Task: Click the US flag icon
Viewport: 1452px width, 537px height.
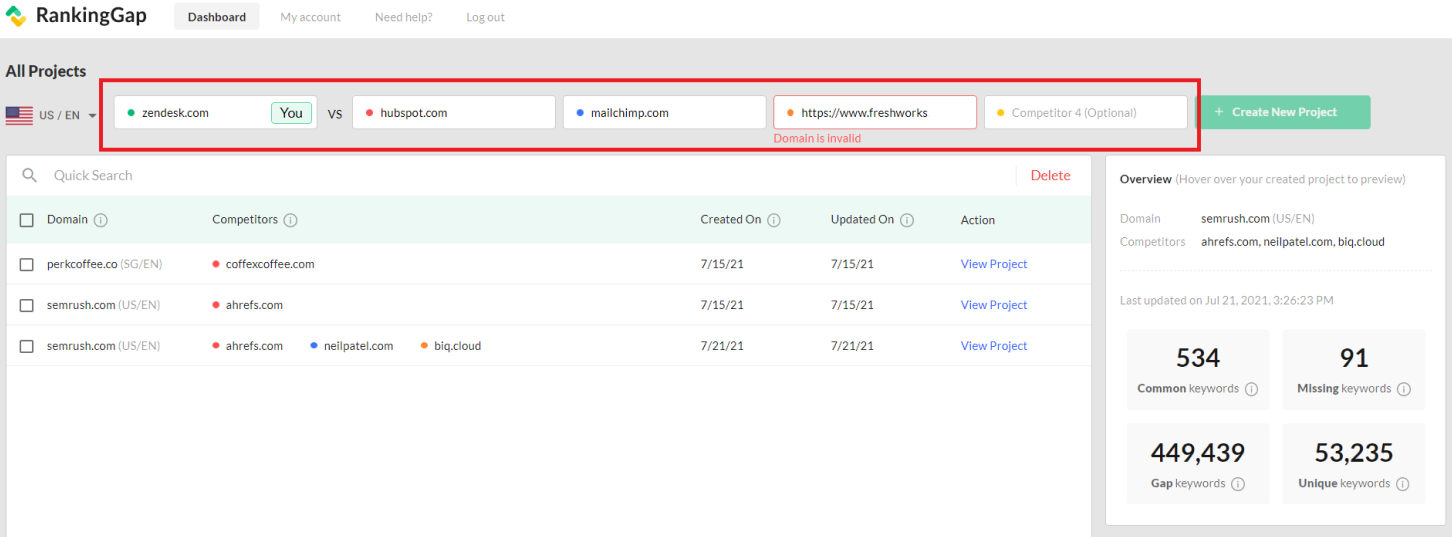Action: [x=19, y=115]
